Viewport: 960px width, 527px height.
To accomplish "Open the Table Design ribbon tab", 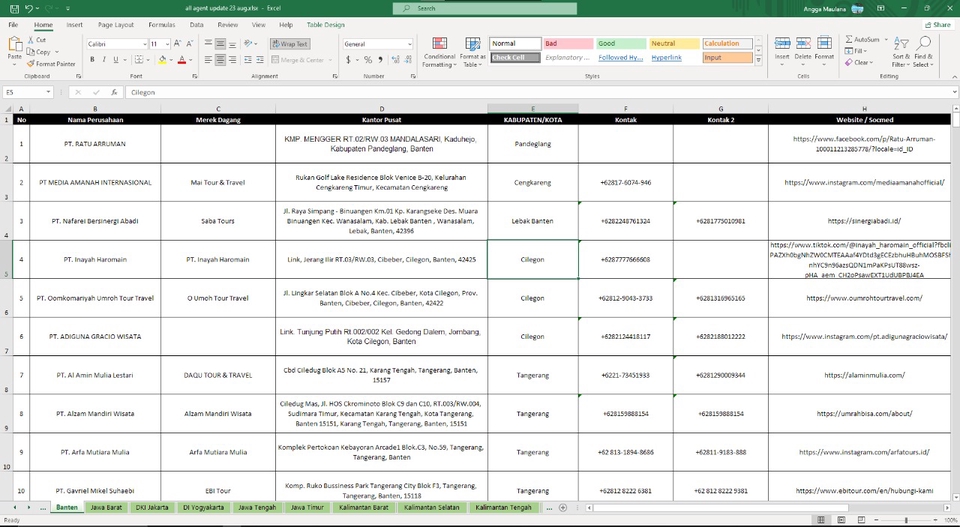I will (x=326, y=25).
